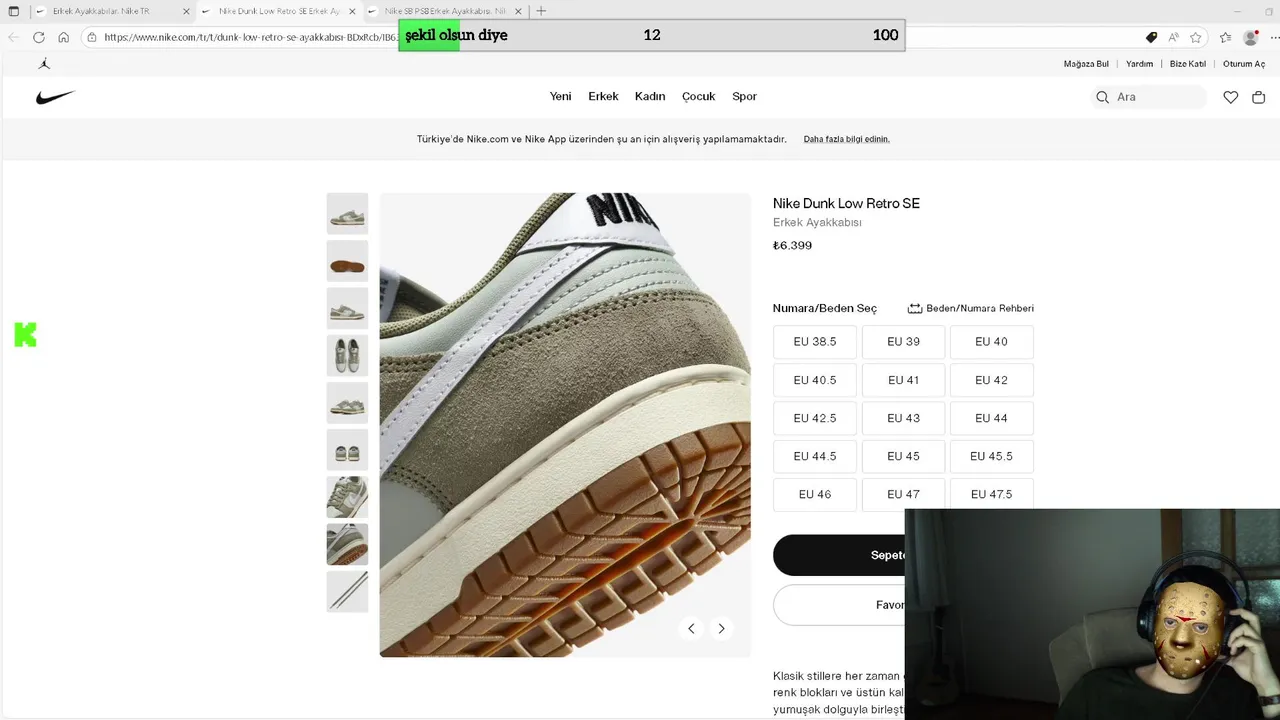1280x720 pixels.
Task: Open the Erkek menu
Action: coord(603,97)
